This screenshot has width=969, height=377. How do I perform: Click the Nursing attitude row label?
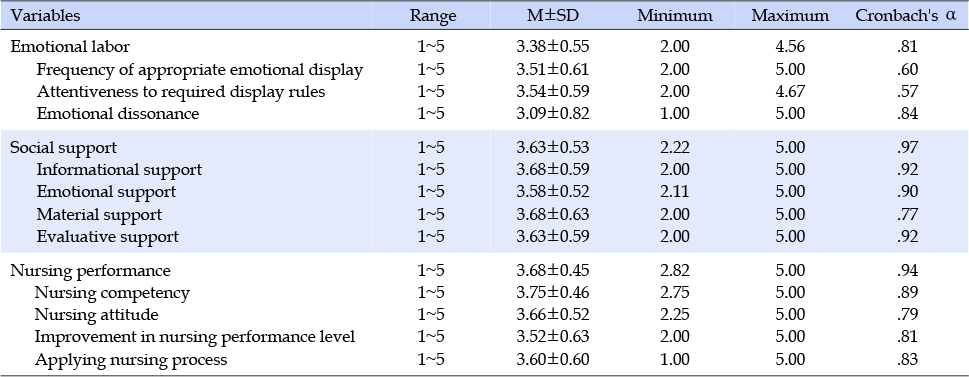[96, 315]
